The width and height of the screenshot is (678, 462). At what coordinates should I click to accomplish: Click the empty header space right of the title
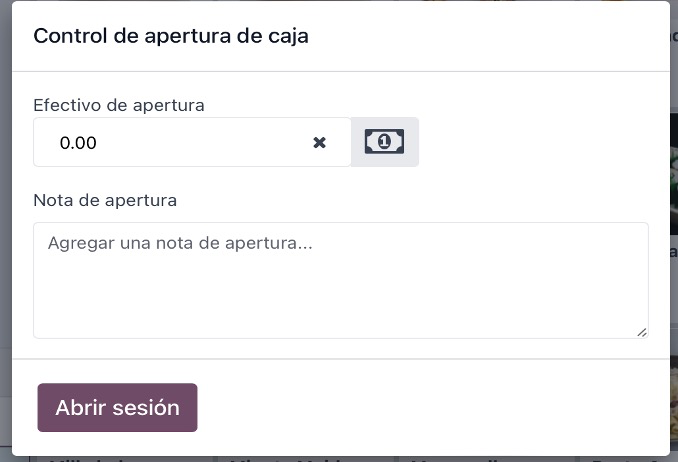(489, 36)
